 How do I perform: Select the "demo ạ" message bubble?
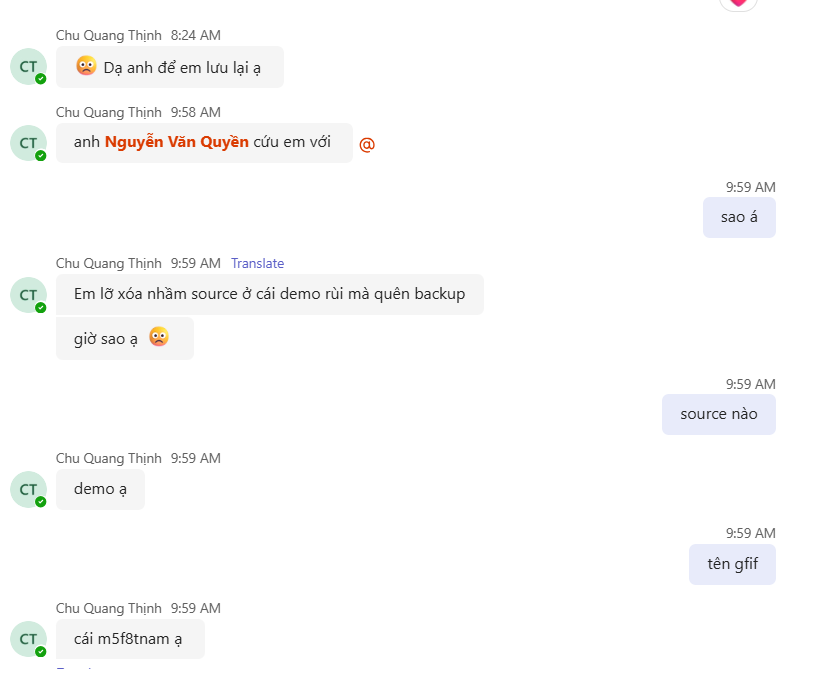(x=100, y=489)
